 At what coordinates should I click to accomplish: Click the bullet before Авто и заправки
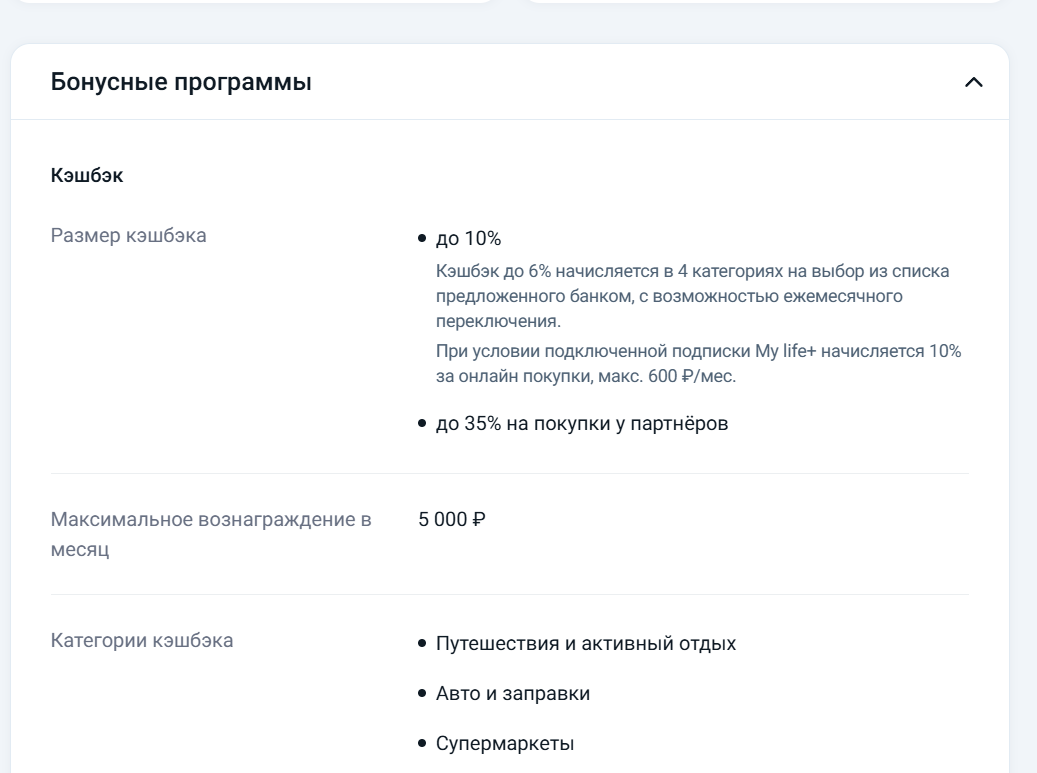tap(423, 693)
